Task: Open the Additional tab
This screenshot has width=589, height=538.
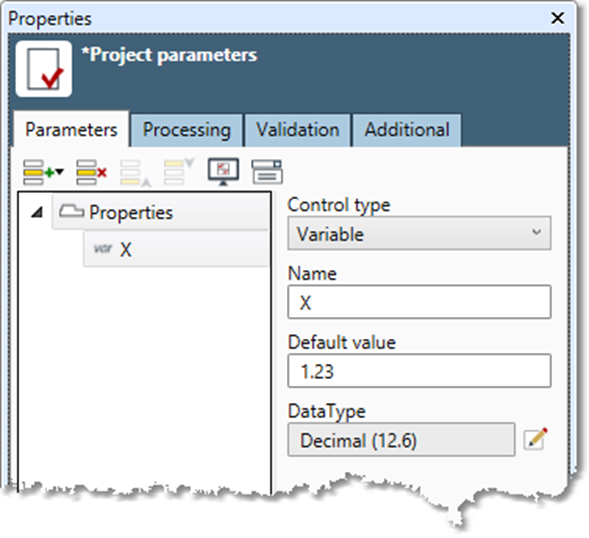Action: [407, 130]
